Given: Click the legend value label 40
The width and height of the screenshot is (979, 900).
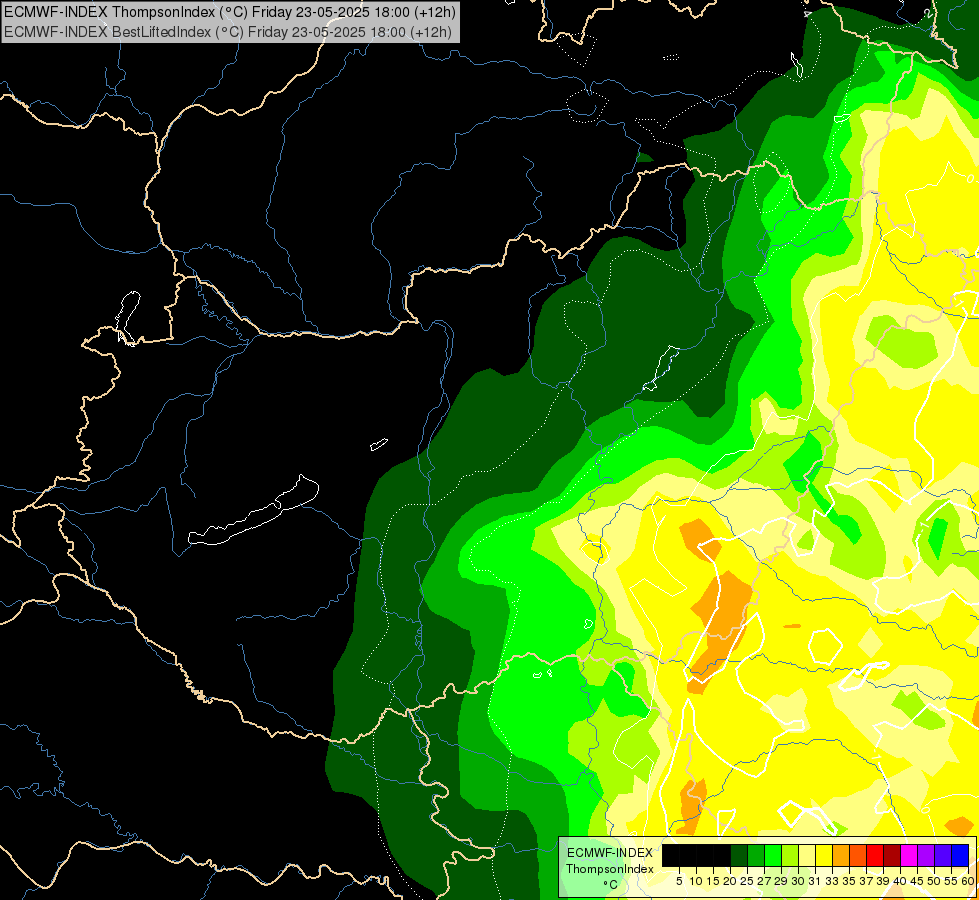Looking at the screenshot, I should point(900,881).
